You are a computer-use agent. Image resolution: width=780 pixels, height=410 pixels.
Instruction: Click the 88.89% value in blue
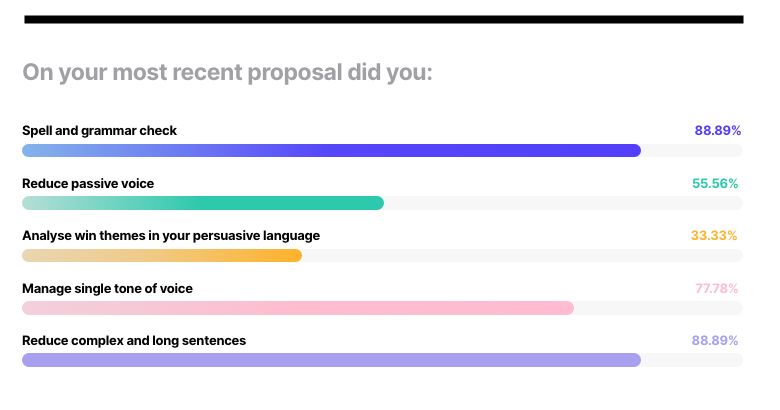point(717,130)
